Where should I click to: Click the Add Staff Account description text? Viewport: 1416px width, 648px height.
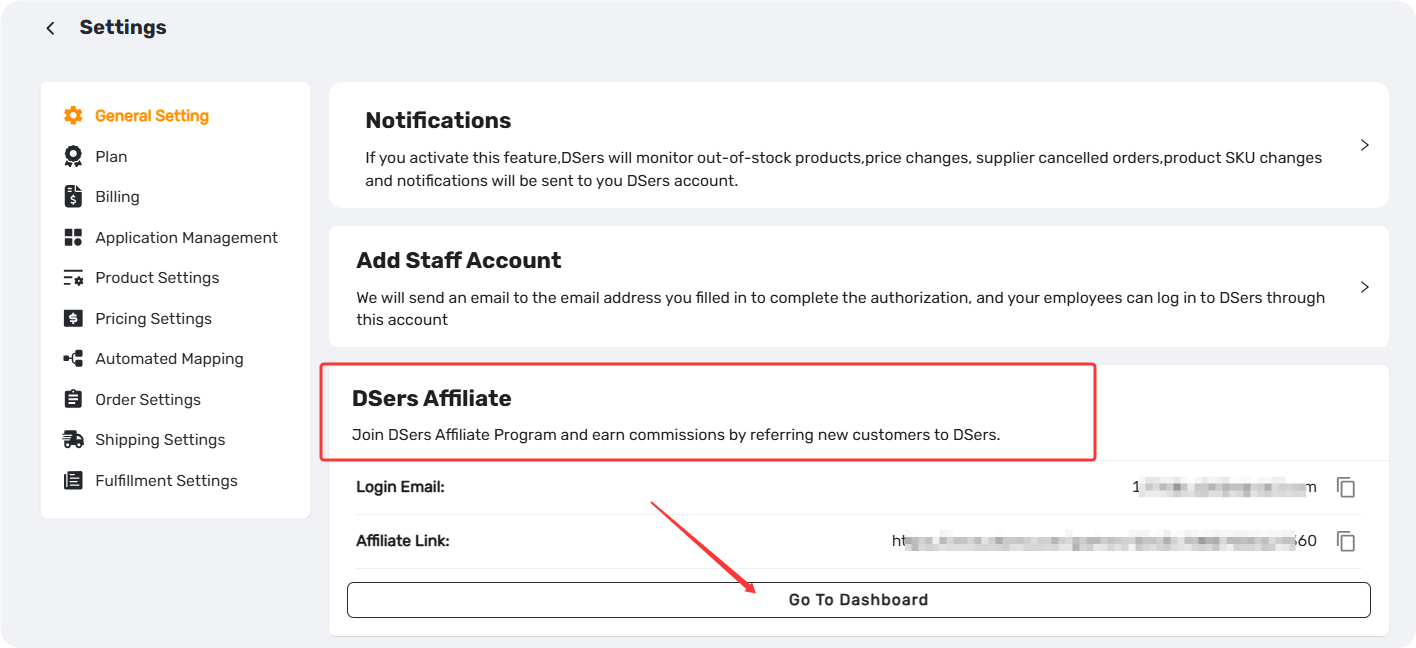[x=841, y=308]
